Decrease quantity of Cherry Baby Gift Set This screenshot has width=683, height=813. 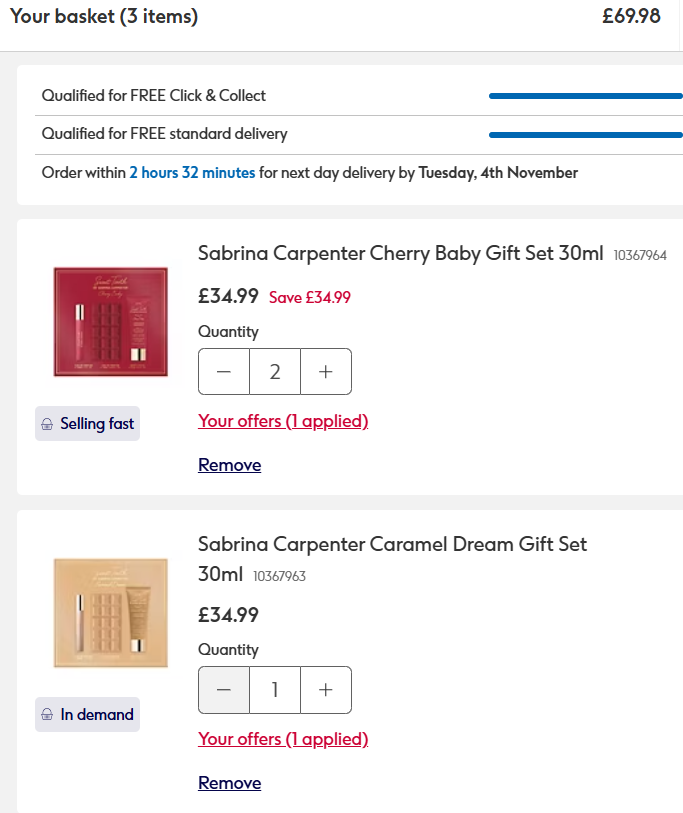coord(224,372)
